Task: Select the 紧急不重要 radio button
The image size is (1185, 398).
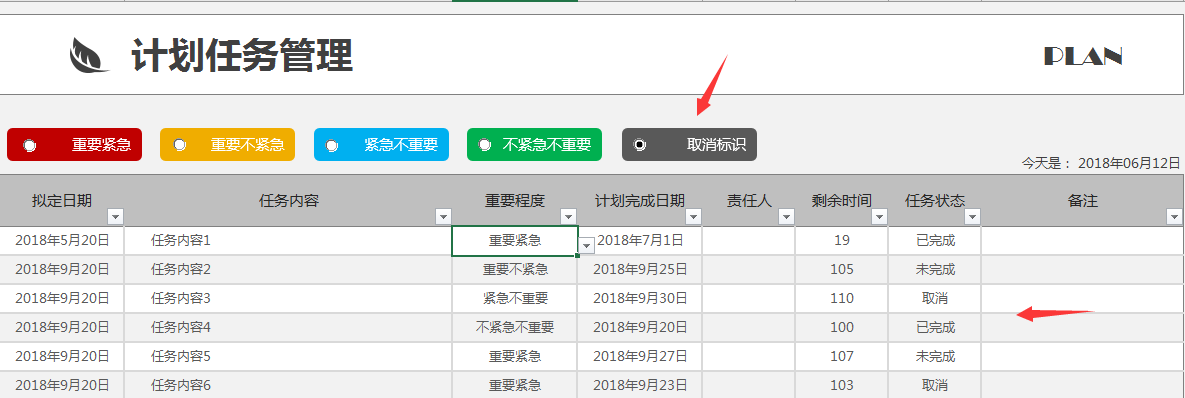Action: (x=332, y=145)
